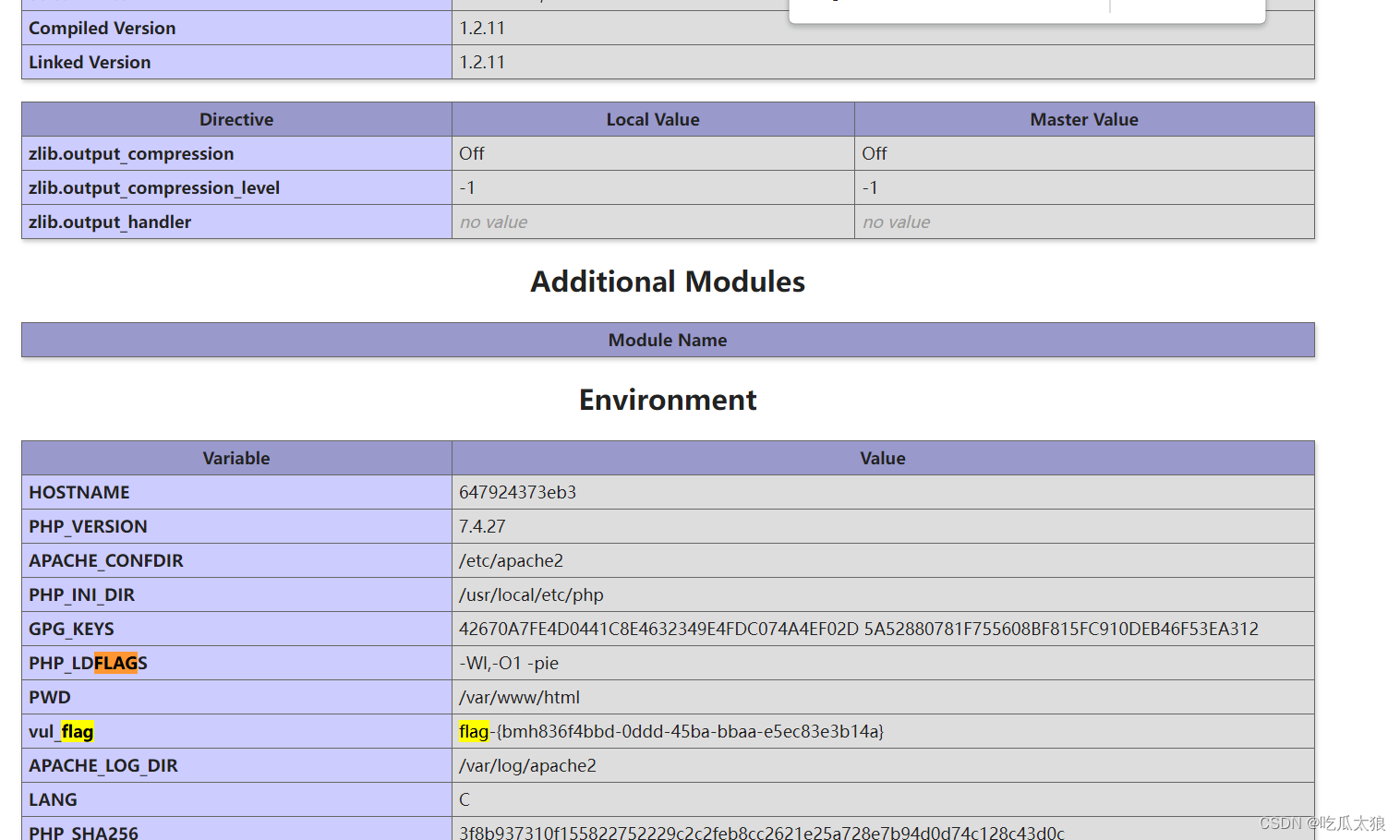Select the Compiled Version value 1.2.11
Image resolution: width=1400 pixels, height=840 pixels.
point(482,28)
